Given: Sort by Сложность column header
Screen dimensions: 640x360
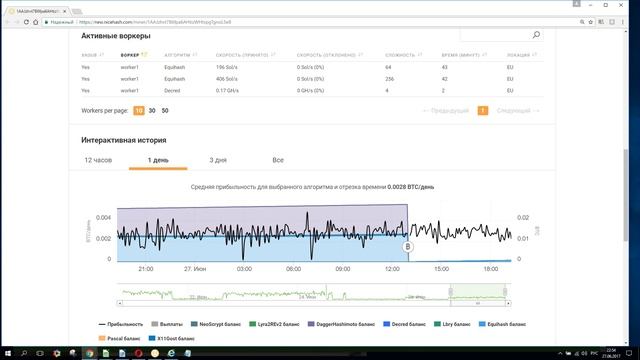Looking at the screenshot, I should click(x=403, y=55).
